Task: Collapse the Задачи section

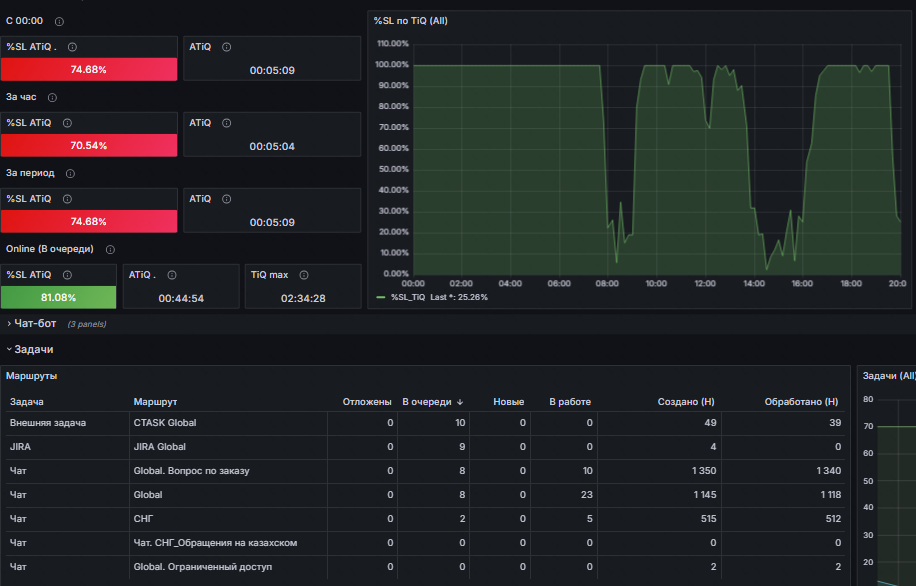Action: pyautogui.click(x=33, y=349)
